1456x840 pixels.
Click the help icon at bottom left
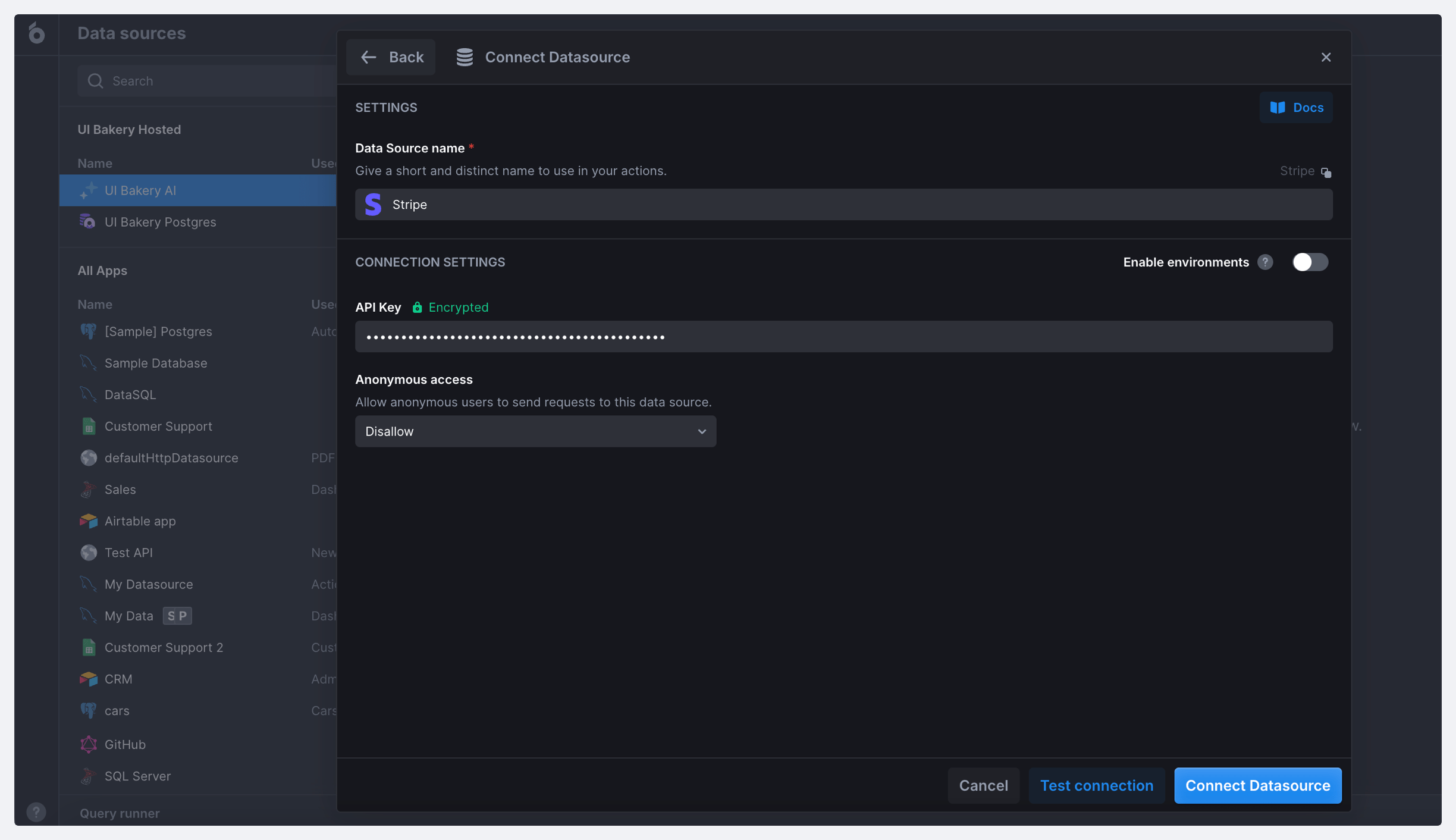click(36, 812)
